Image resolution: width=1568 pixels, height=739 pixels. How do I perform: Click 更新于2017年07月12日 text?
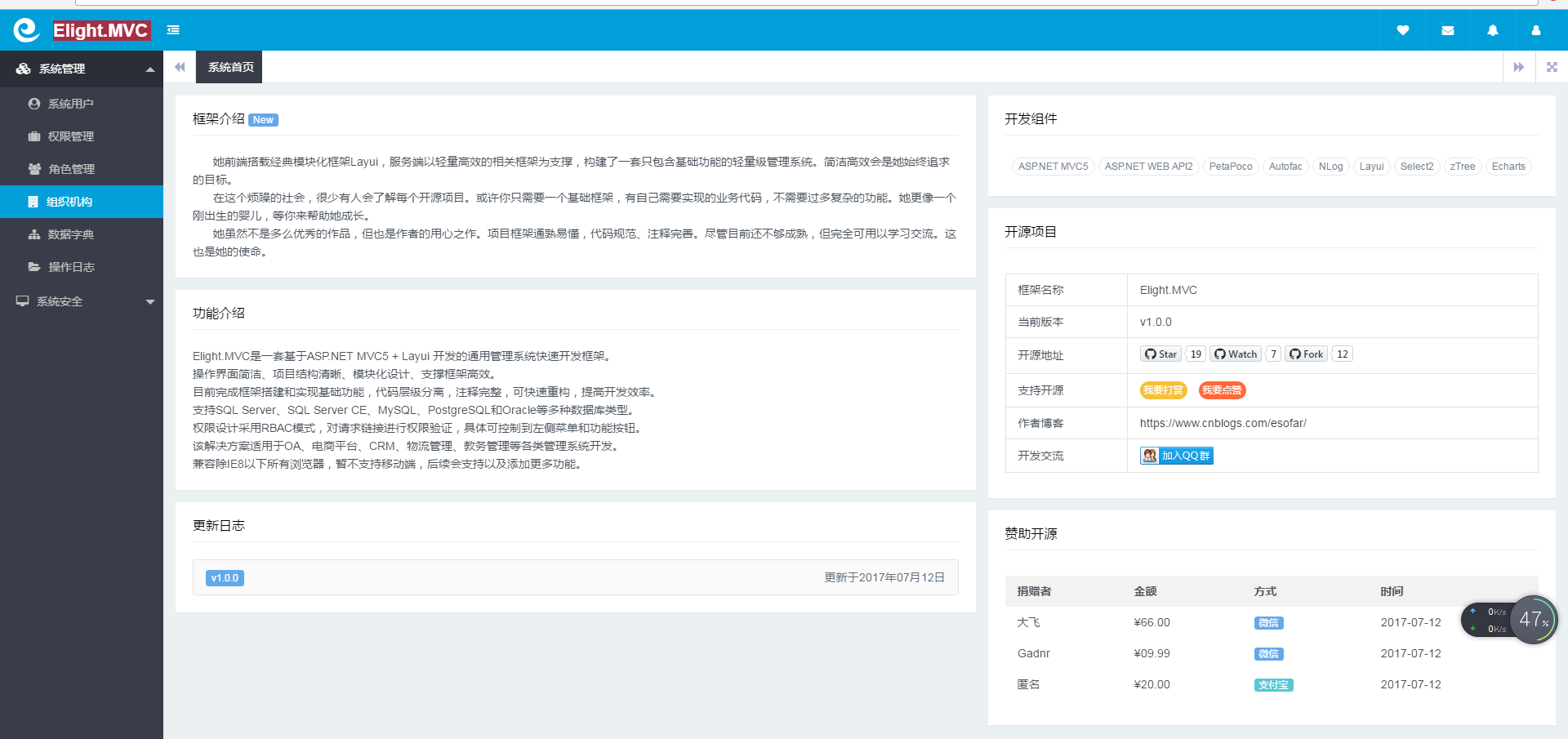pyautogui.click(x=884, y=577)
